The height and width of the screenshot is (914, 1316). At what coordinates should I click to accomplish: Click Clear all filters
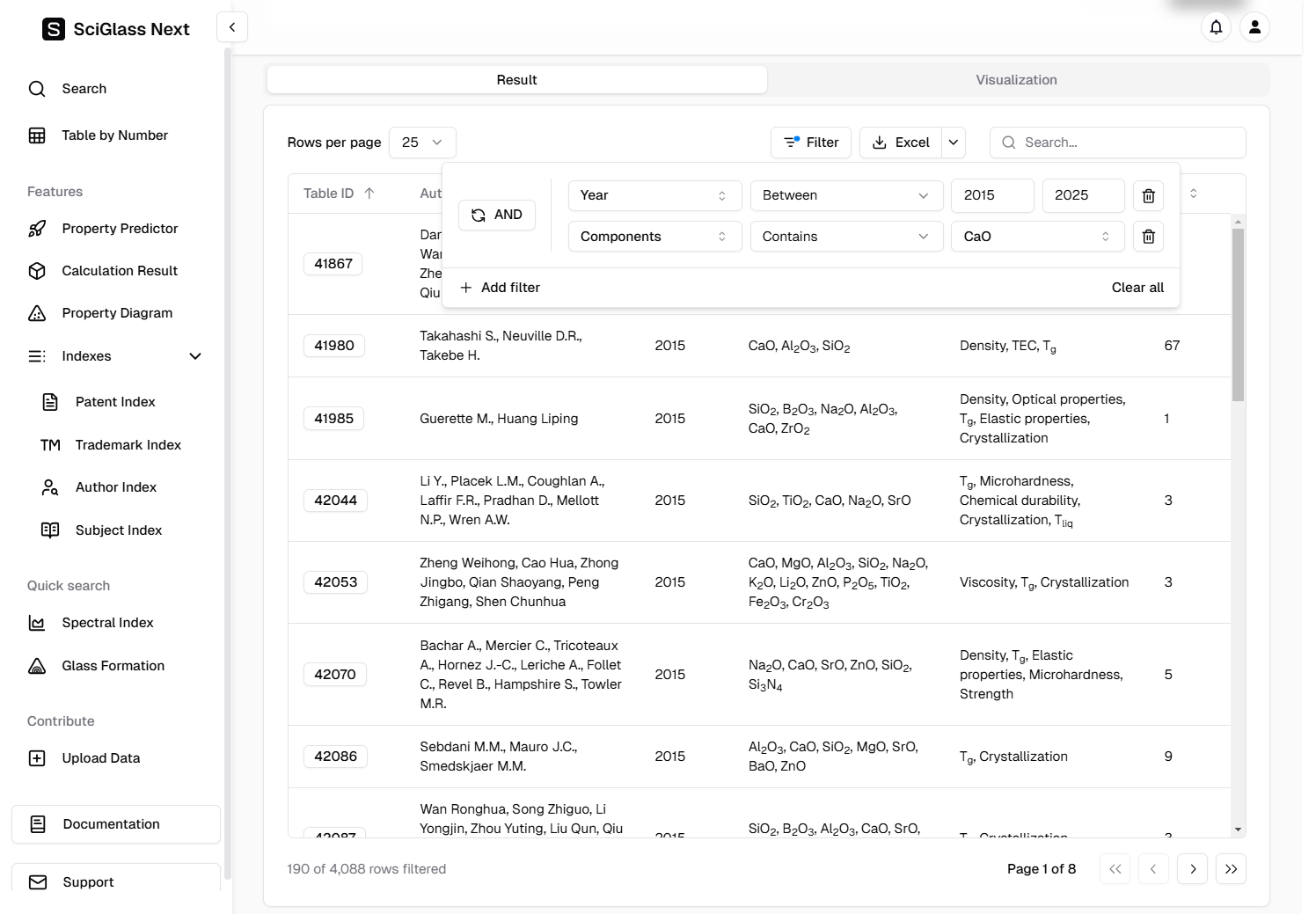(1137, 288)
